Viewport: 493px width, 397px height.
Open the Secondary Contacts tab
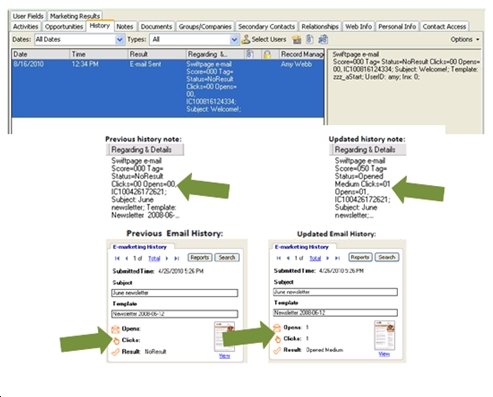click(266, 26)
